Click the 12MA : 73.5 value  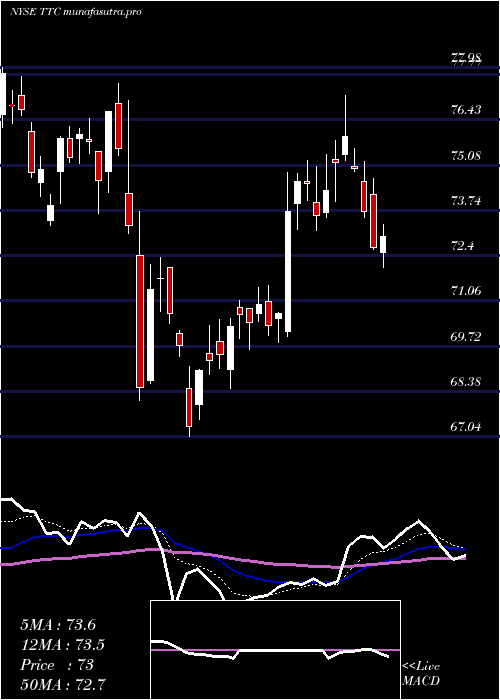[63, 645]
